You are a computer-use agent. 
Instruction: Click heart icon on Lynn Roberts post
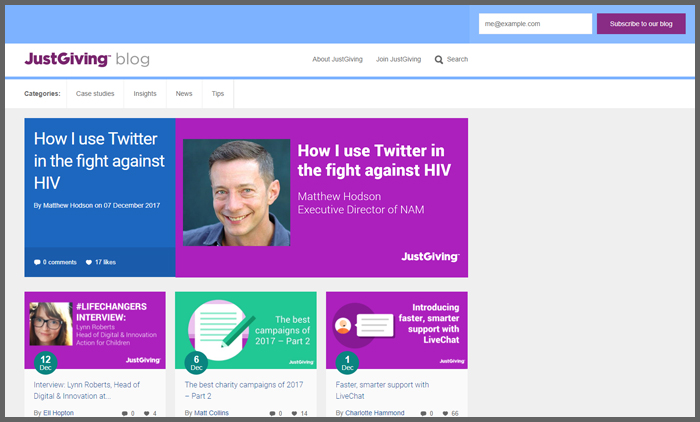coord(146,414)
